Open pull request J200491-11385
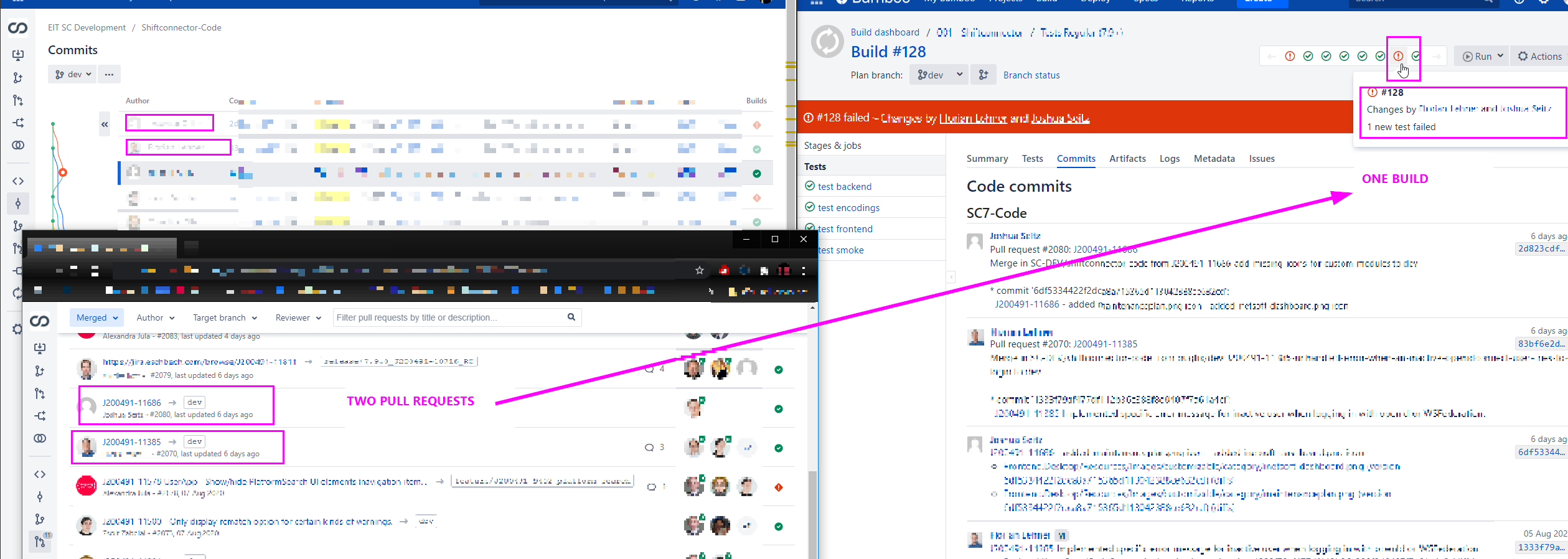Viewport: 1568px width, 559px height. (x=132, y=442)
